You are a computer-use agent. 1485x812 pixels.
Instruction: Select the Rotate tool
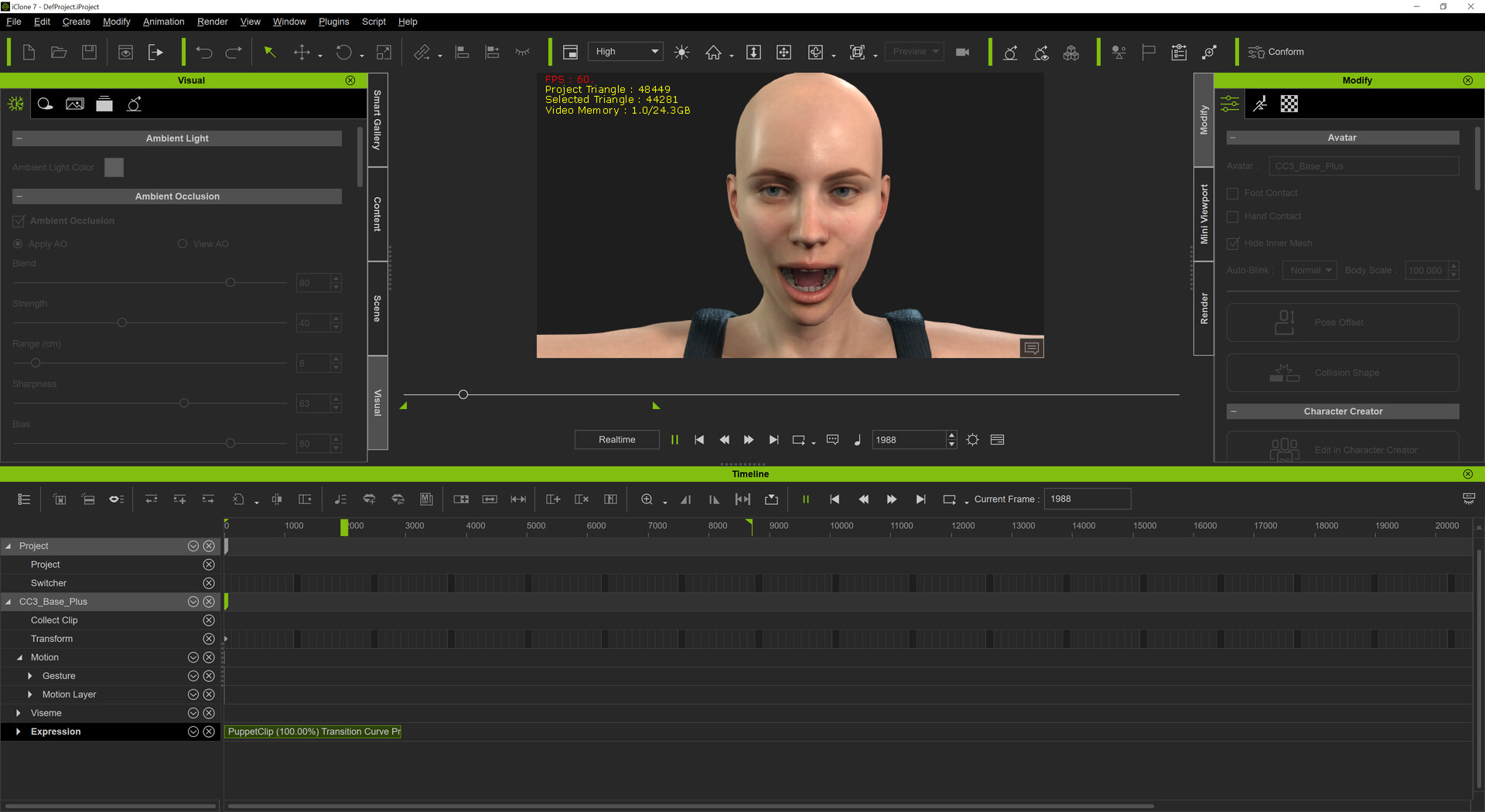coord(344,52)
